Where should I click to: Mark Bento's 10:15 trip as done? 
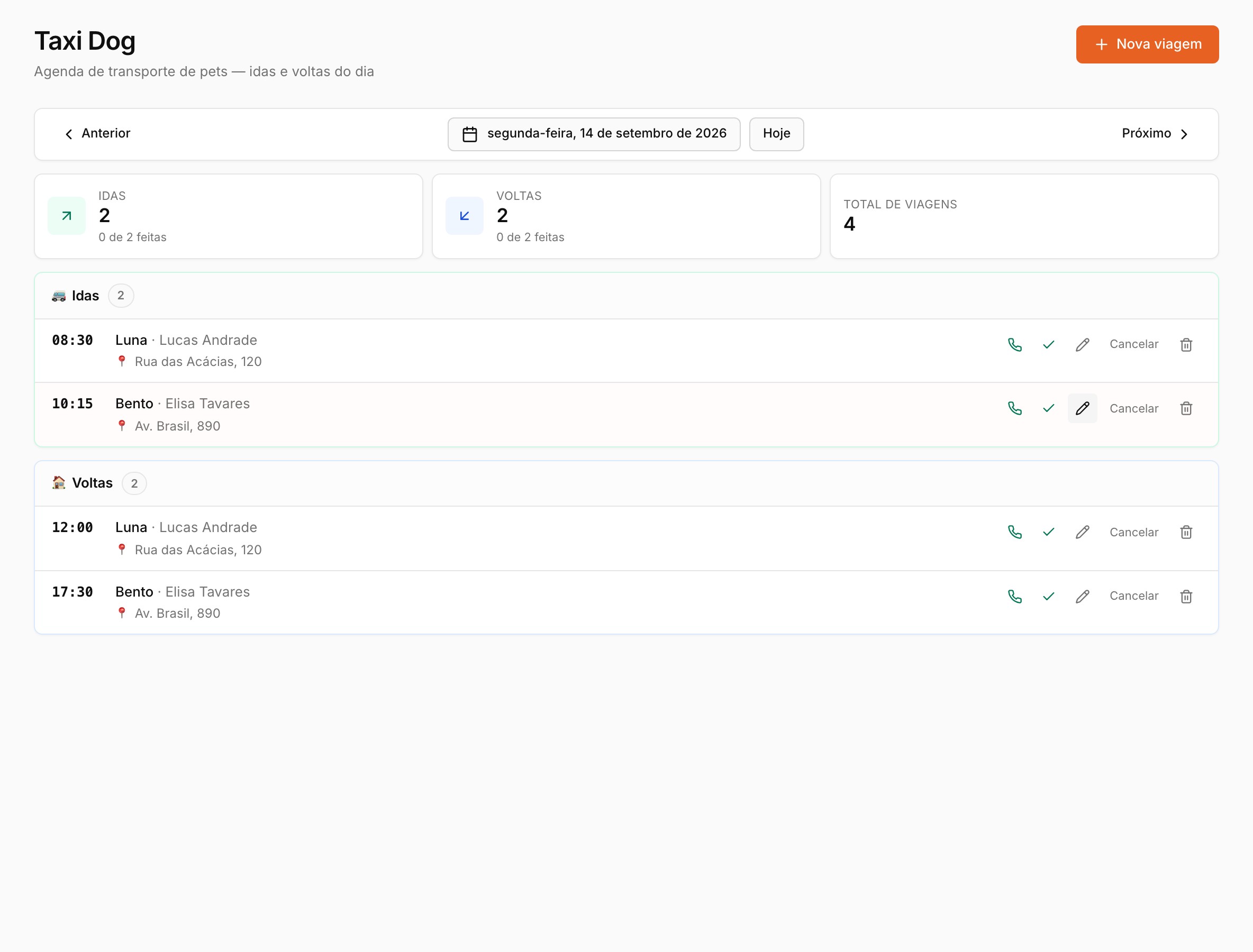point(1048,408)
